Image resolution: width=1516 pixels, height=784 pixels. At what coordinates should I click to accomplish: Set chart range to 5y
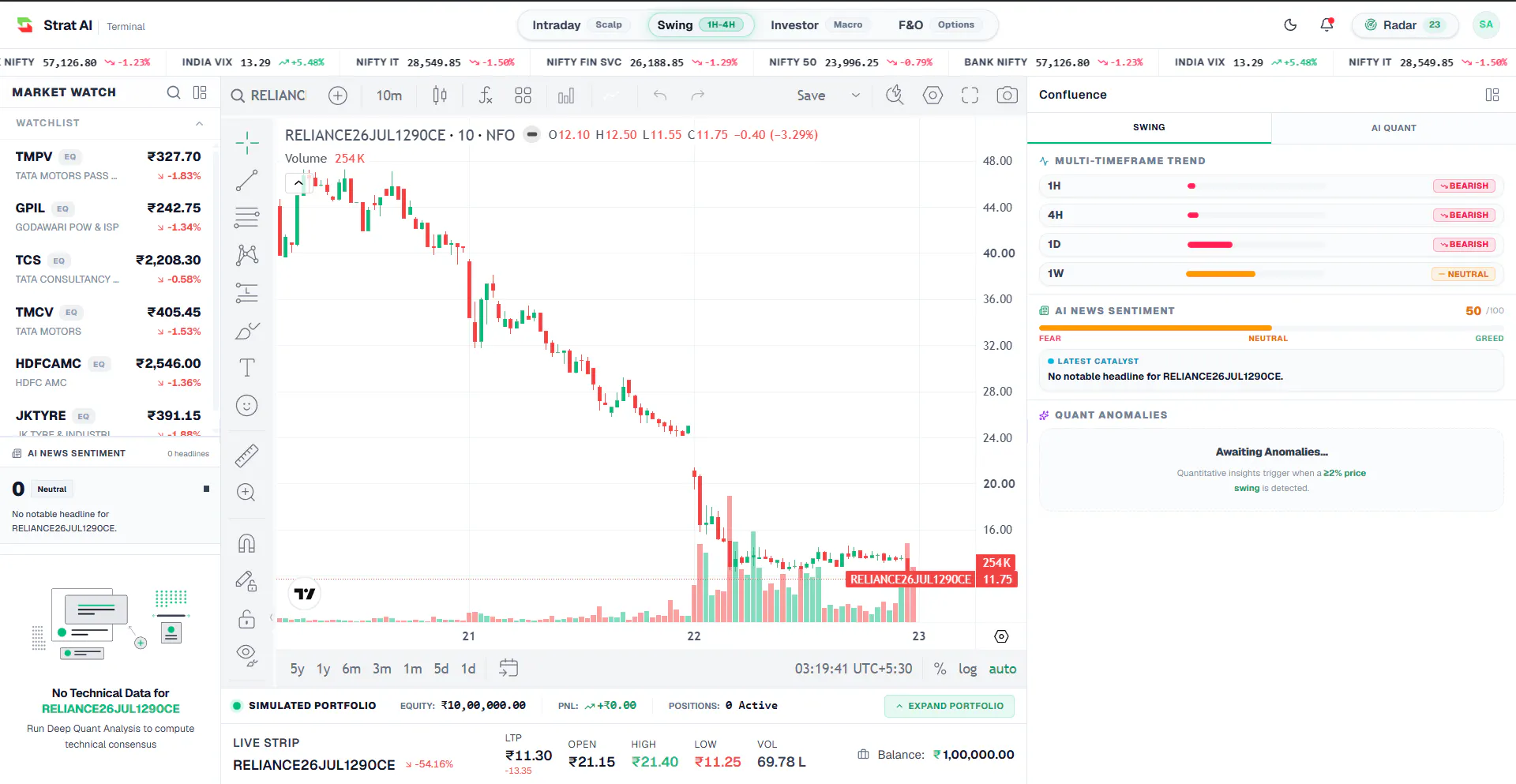pos(297,669)
